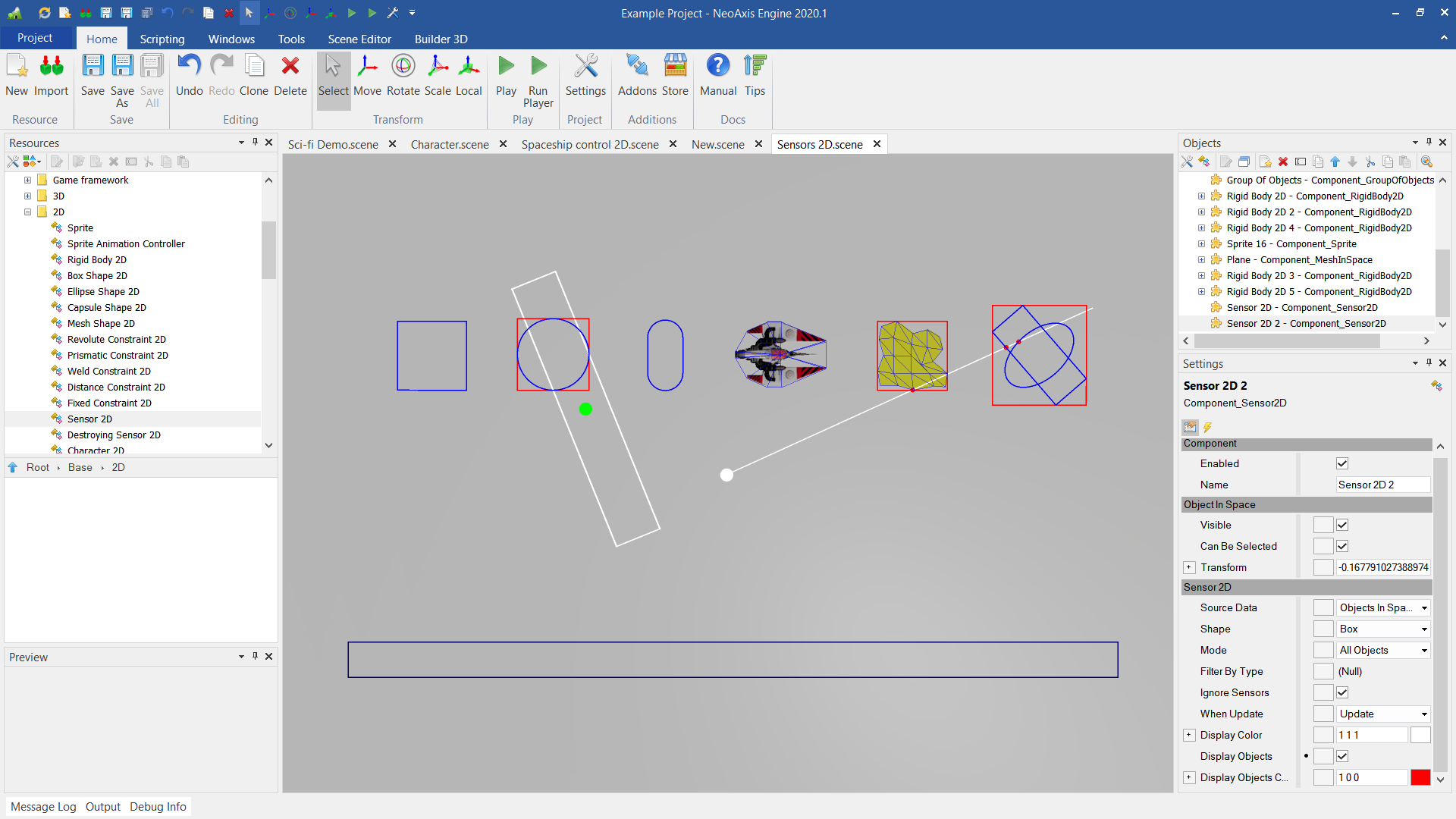
Task: Click the Name field containing Sensor 2D 2
Action: [1382, 485]
